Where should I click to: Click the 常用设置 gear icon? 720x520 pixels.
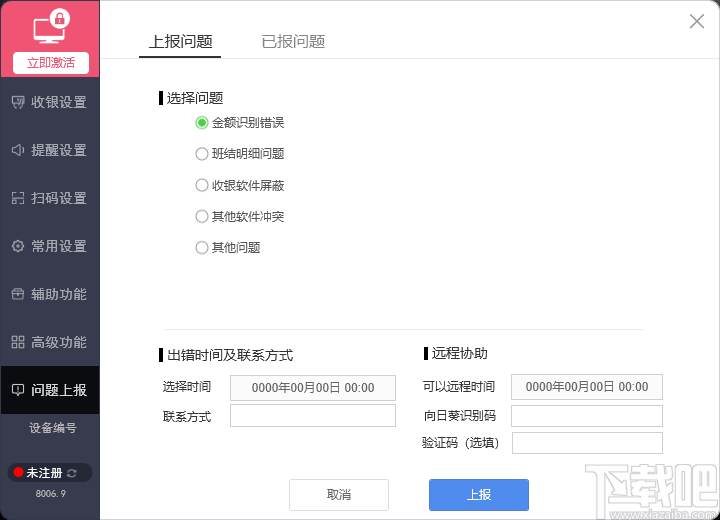click(x=18, y=246)
